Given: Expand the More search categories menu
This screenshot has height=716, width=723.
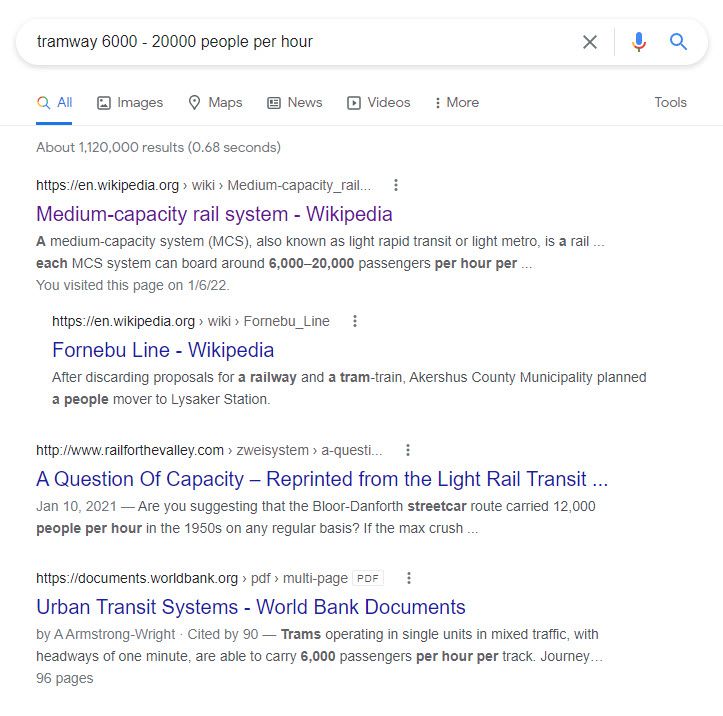Looking at the screenshot, I should [x=456, y=102].
